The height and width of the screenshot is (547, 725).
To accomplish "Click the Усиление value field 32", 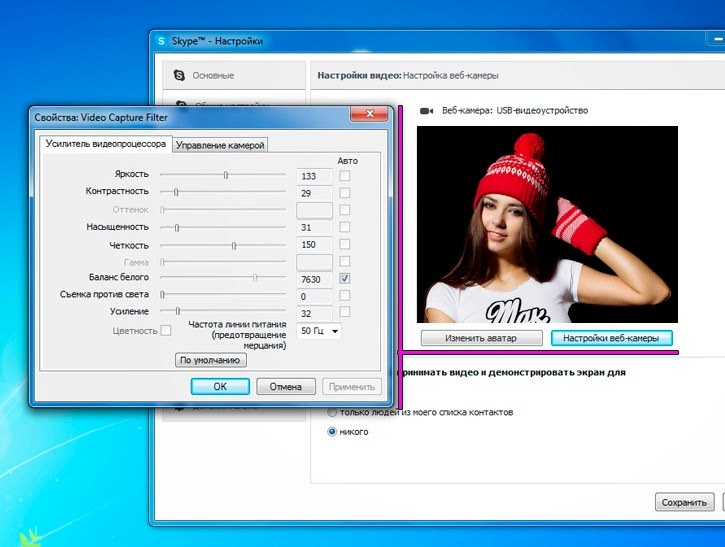I will click(314, 313).
